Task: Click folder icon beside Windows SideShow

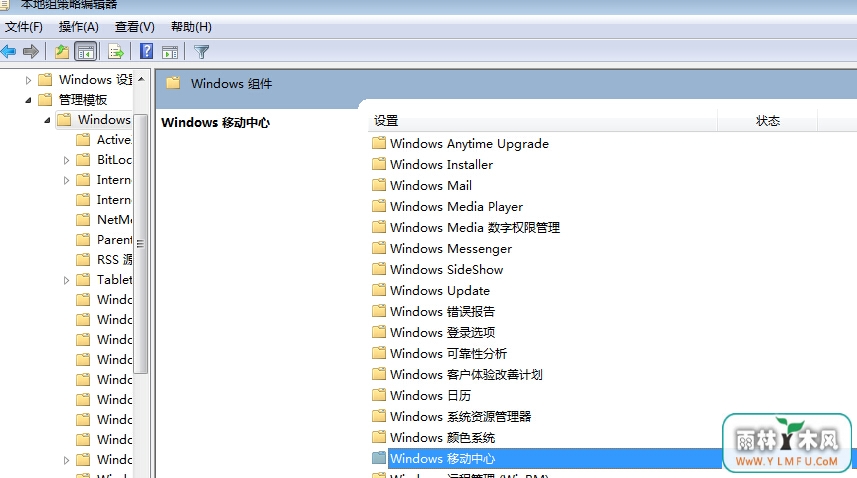Action: [379, 269]
